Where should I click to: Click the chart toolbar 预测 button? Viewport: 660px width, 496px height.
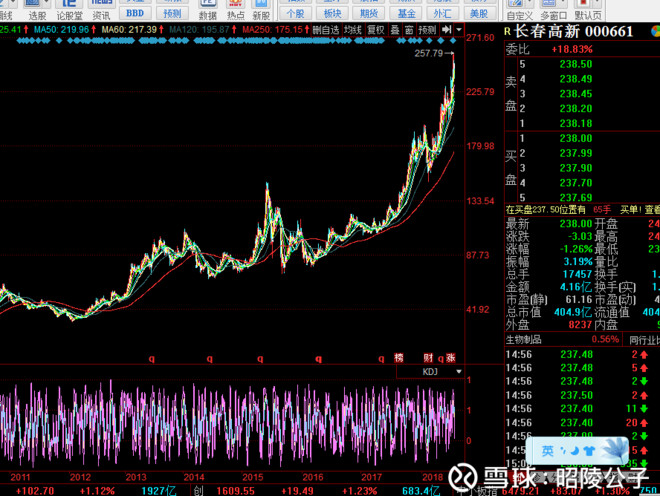coord(427,30)
